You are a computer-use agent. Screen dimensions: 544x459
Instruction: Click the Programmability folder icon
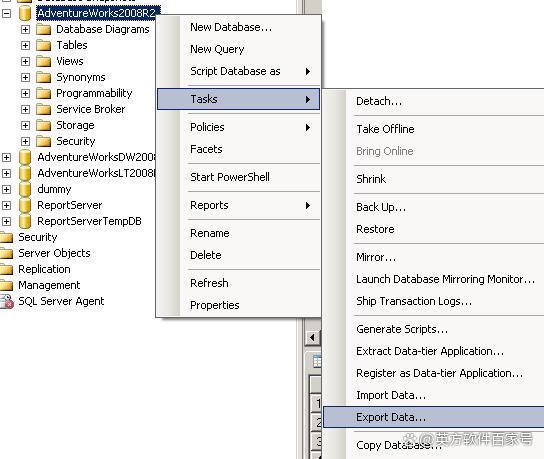pos(44,93)
